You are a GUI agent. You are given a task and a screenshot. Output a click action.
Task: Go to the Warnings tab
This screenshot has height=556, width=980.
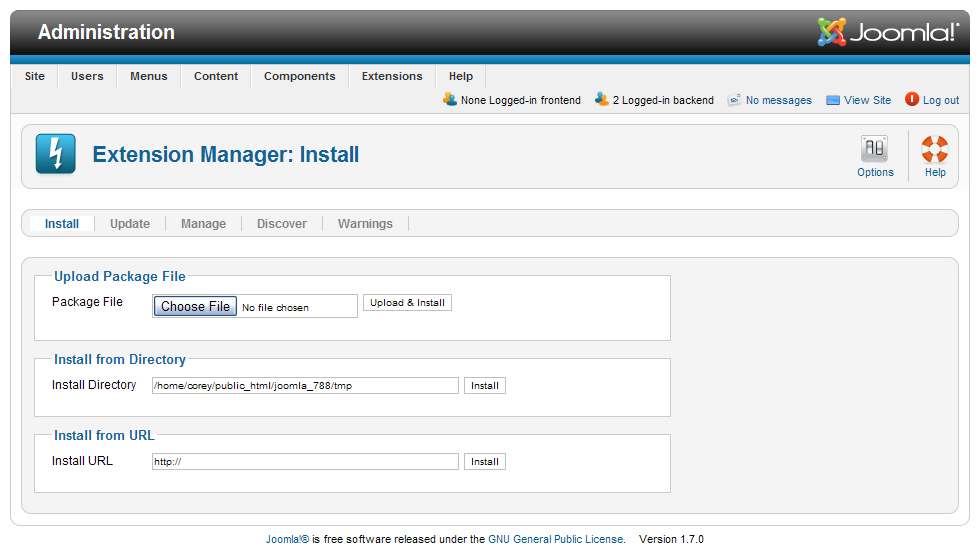coord(365,224)
